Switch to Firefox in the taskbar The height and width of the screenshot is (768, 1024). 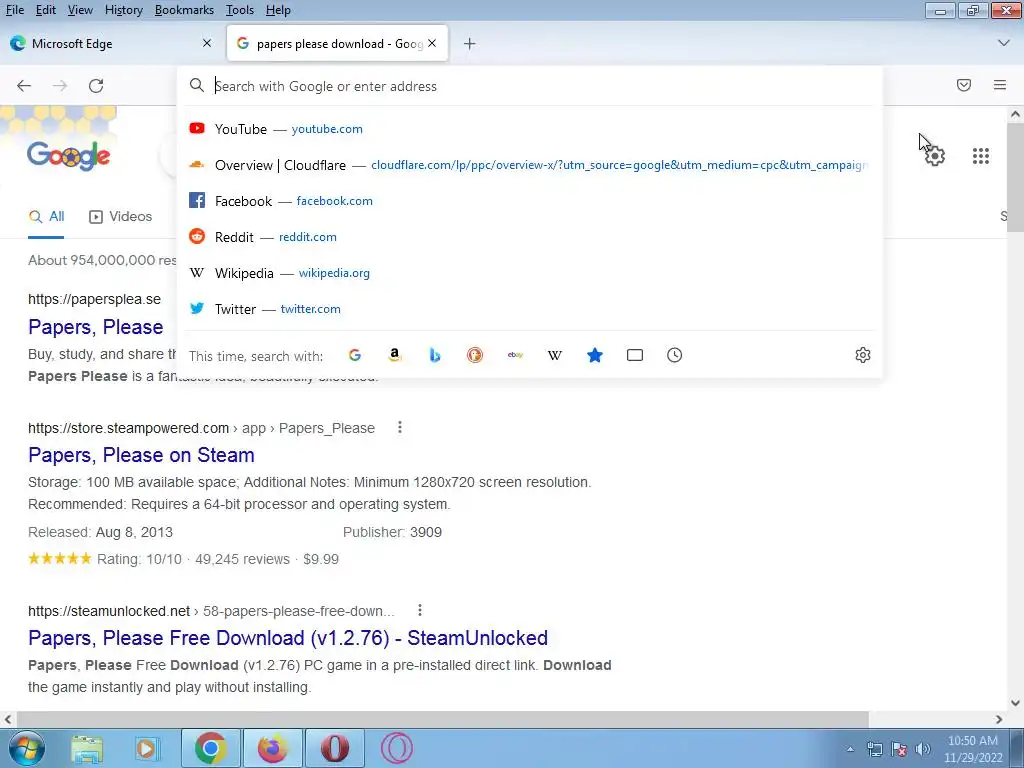(272, 748)
